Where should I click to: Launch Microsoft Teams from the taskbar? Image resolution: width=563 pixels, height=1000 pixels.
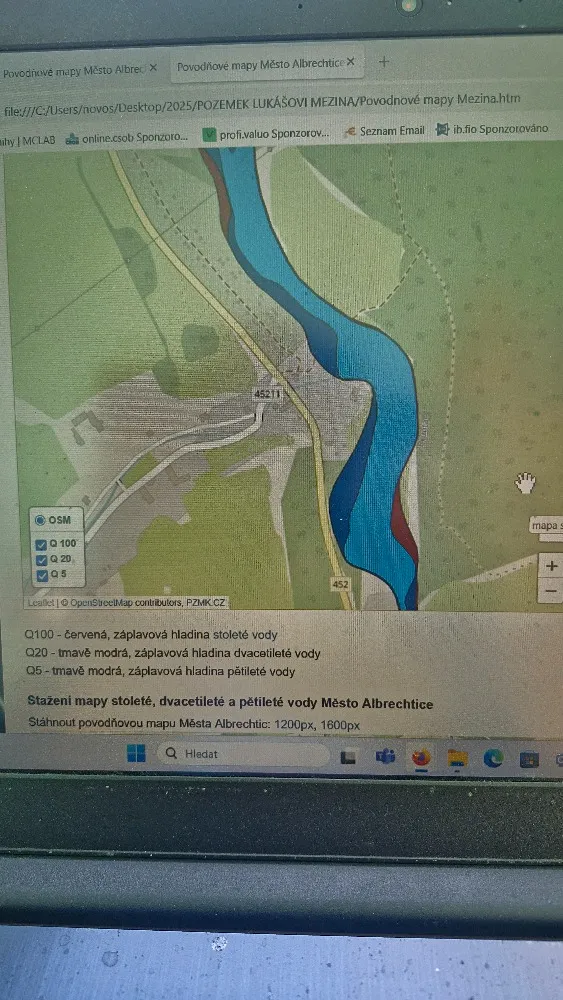(384, 757)
